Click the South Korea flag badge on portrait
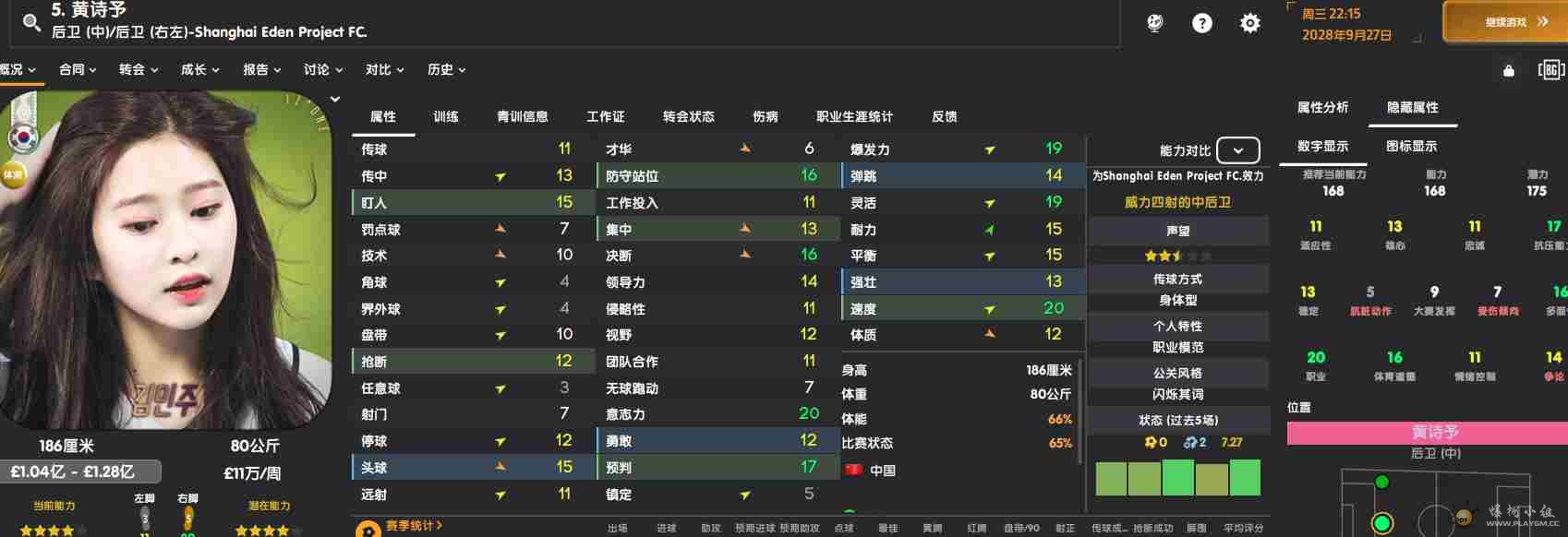The width and height of the screenshot is (1568, 537). (21, 137)
